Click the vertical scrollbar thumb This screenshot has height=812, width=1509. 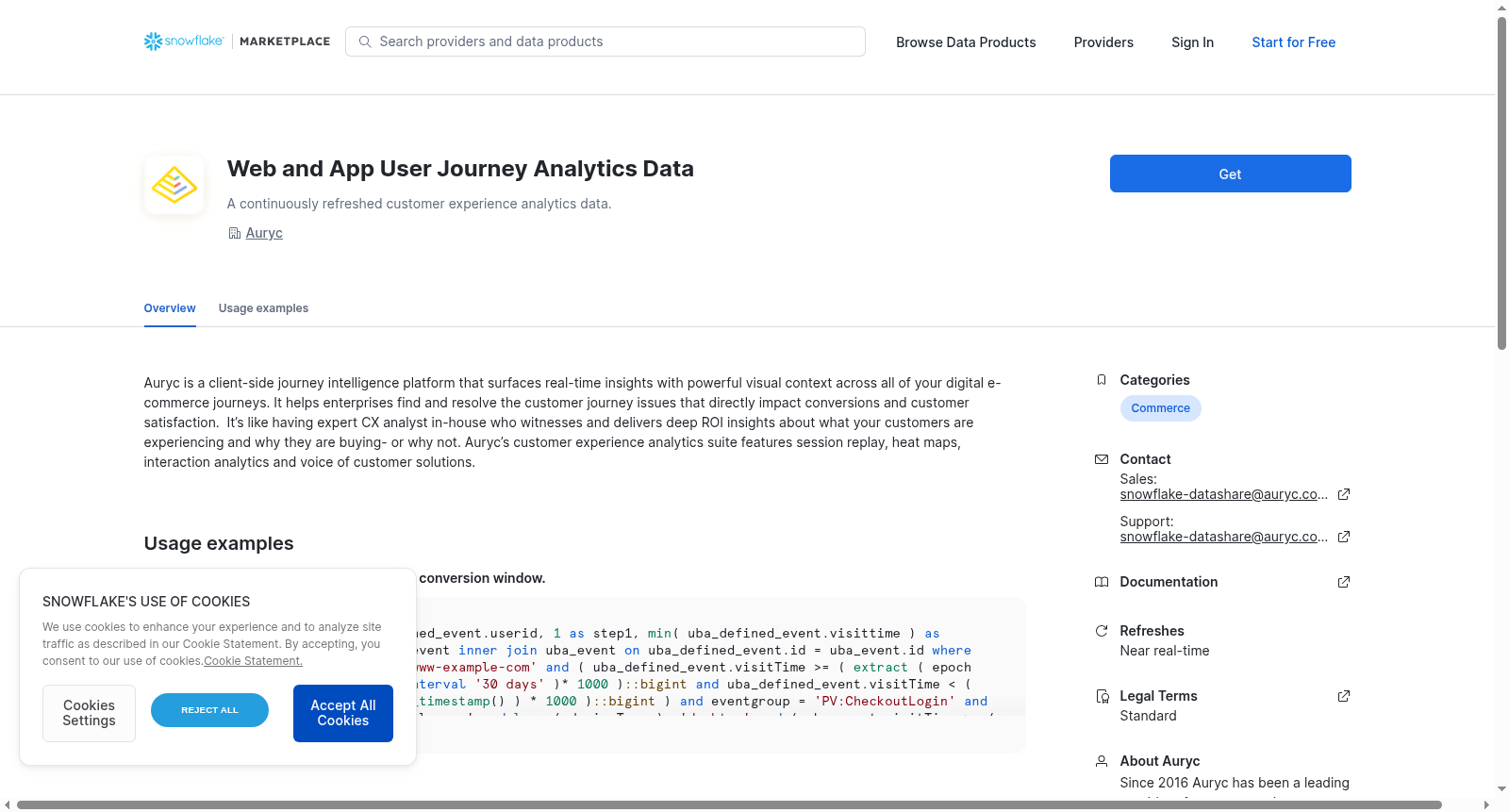[x=1501, y=183]
